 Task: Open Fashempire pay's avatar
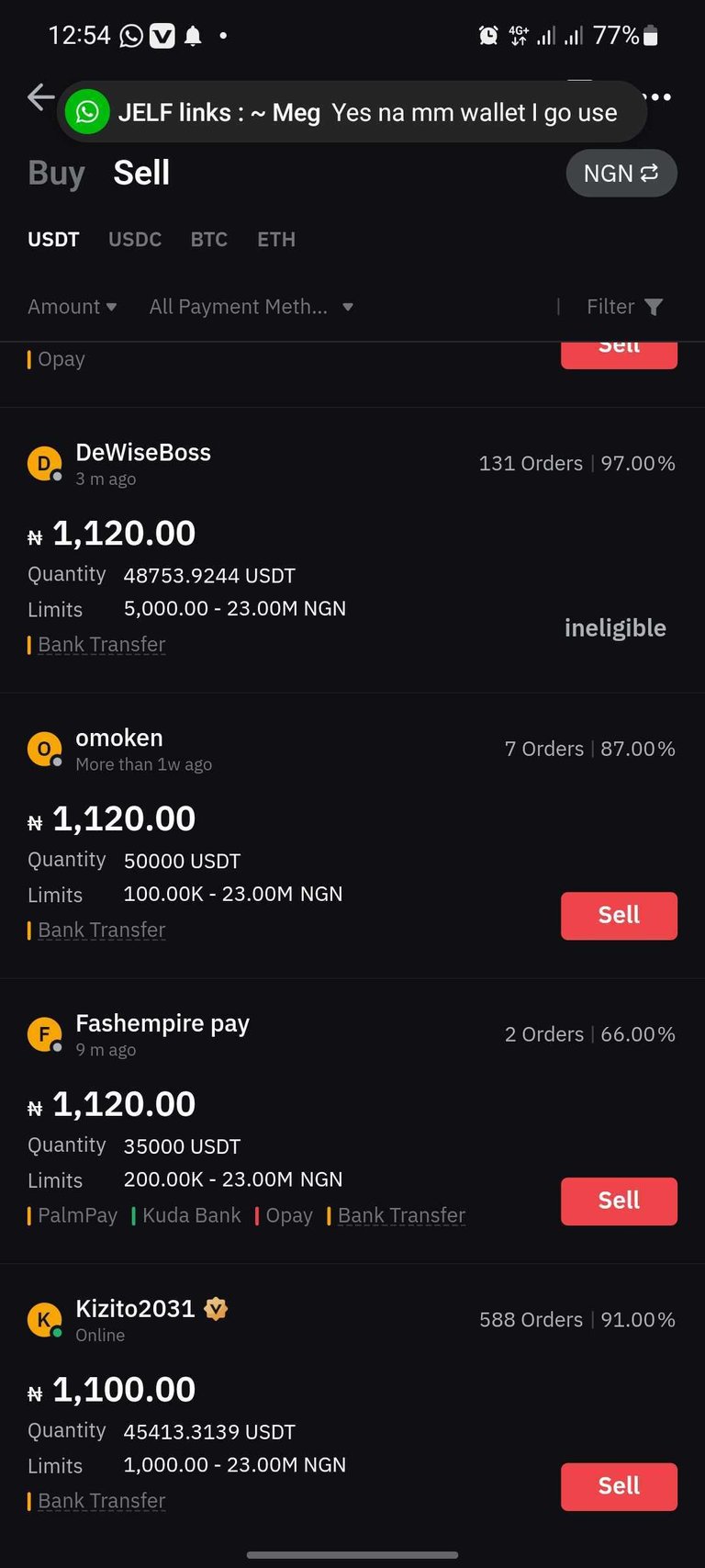click(43, 1034)
